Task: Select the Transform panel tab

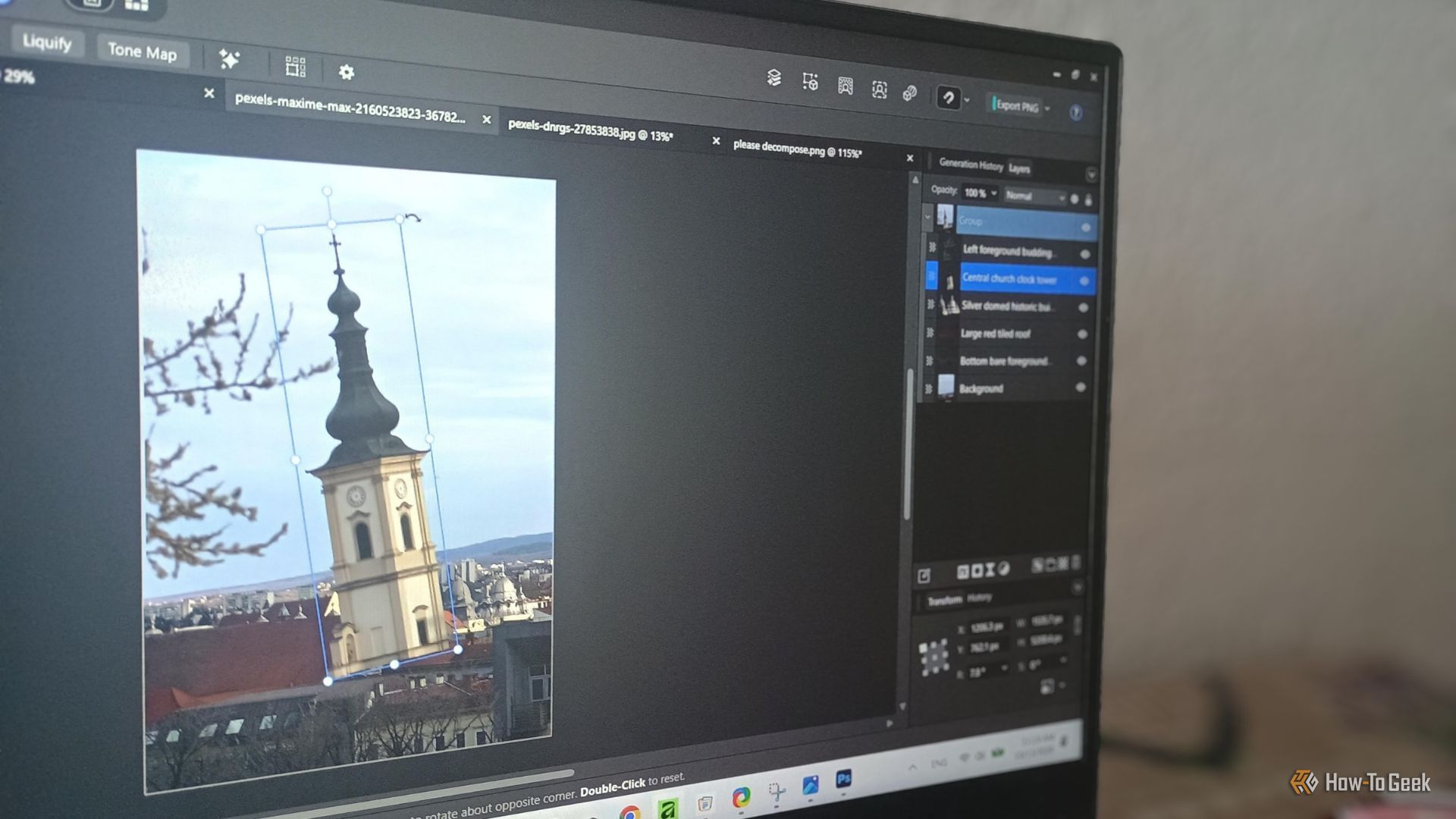Action: (944, 600)
